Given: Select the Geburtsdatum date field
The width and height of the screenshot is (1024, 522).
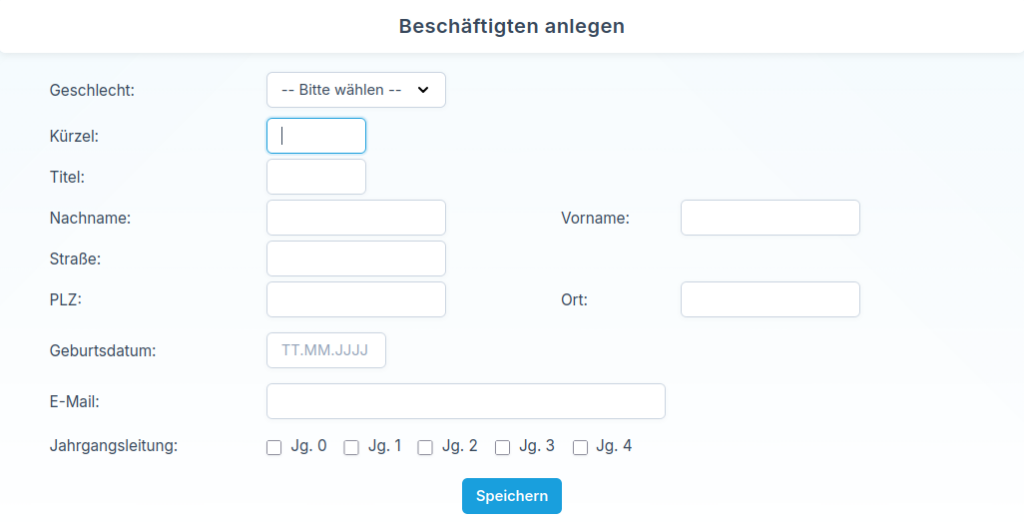Looking at the screenshot, I should pyautogui.click(x=326, y=351).
